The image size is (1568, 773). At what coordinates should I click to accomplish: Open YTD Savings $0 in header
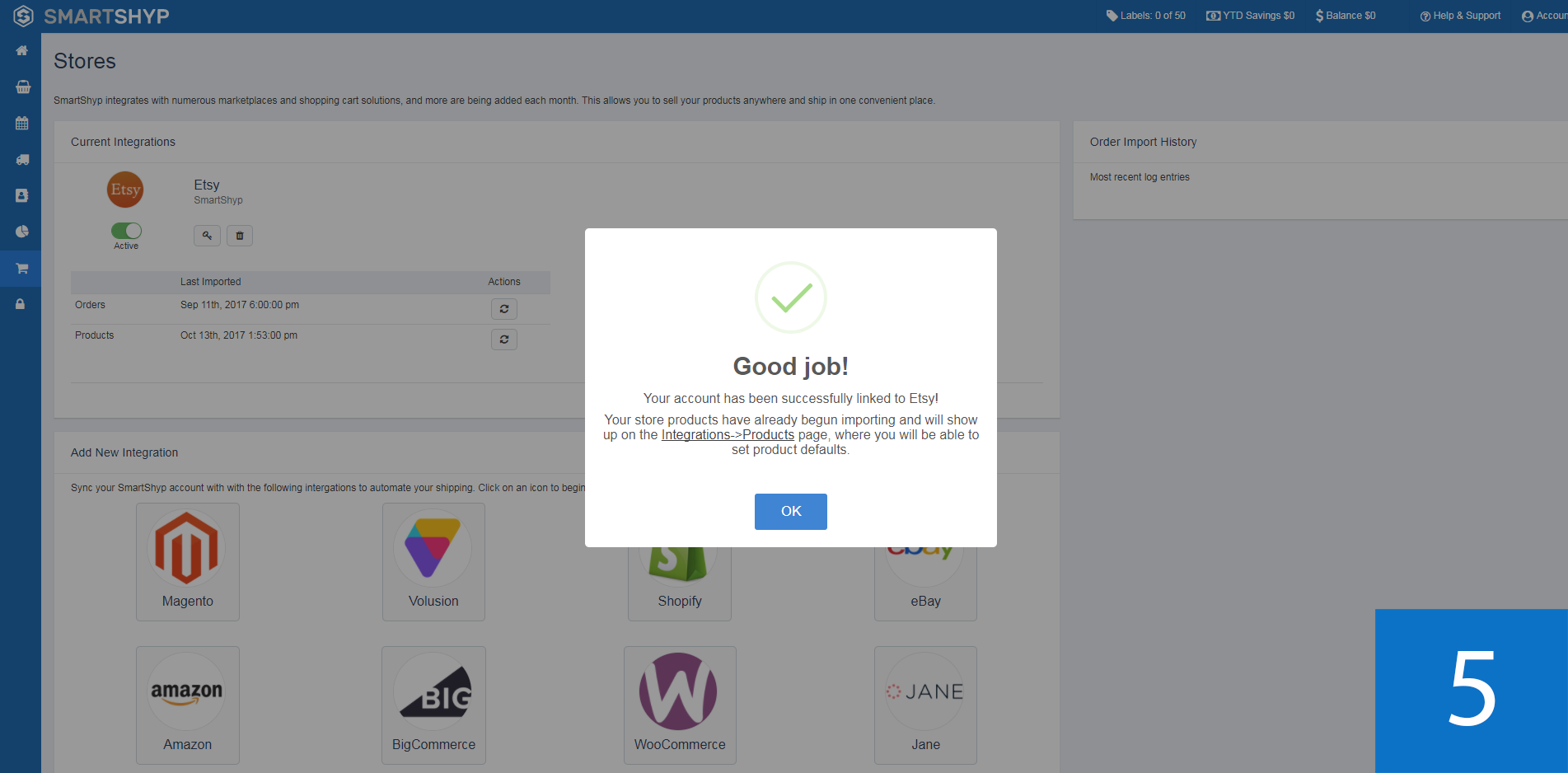pyautogui.click(x=1250, y=16)
